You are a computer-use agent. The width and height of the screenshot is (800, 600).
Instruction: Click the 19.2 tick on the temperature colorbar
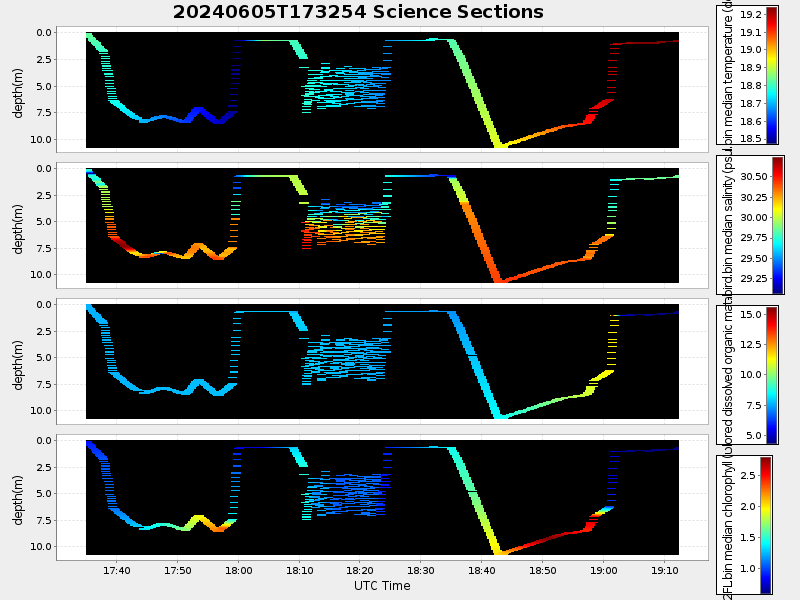pos(751,14)
